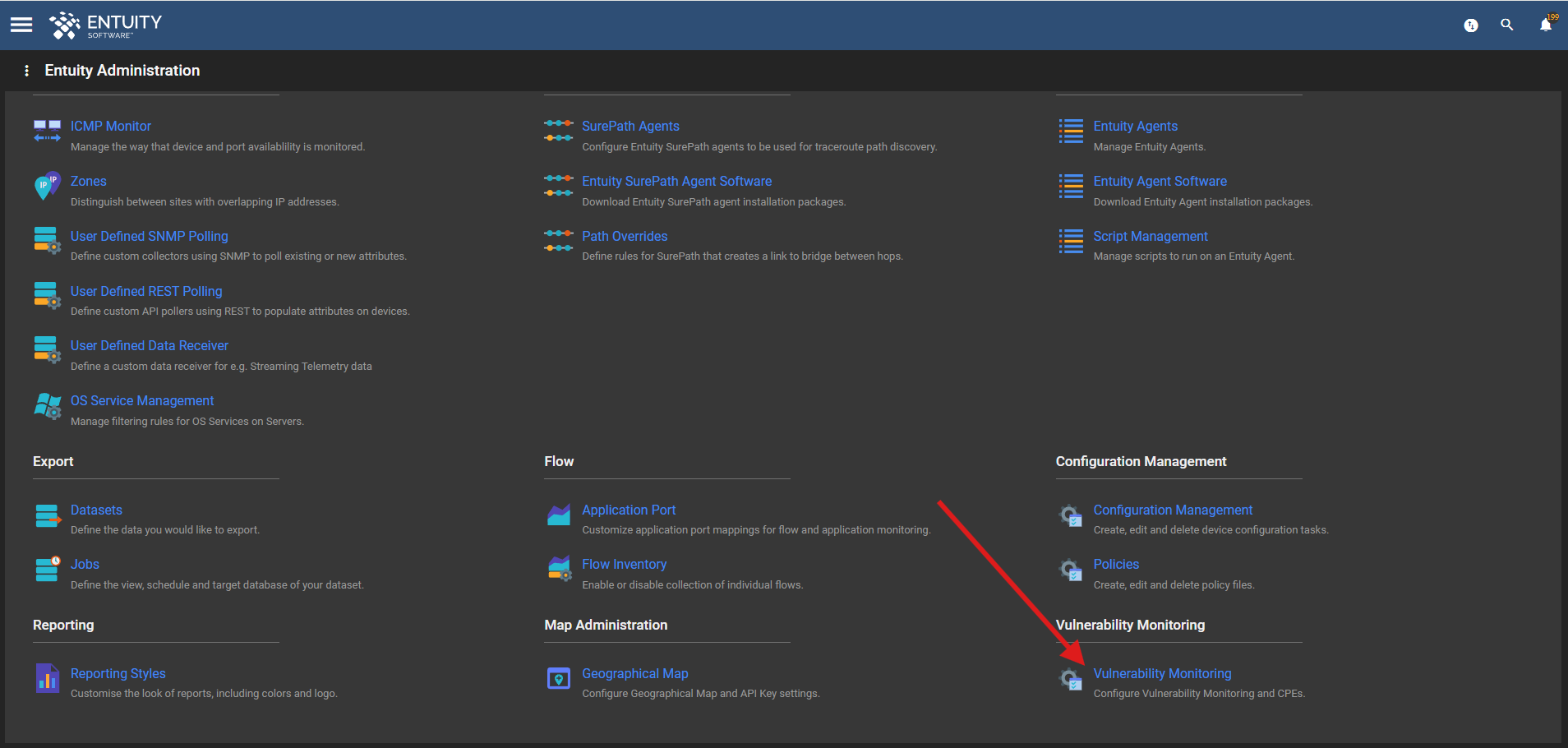Click 'Configure Vulnerability Monitoring and CPEs.' description
This screenshot has width=1568, height=748.
click(1199, 694)
